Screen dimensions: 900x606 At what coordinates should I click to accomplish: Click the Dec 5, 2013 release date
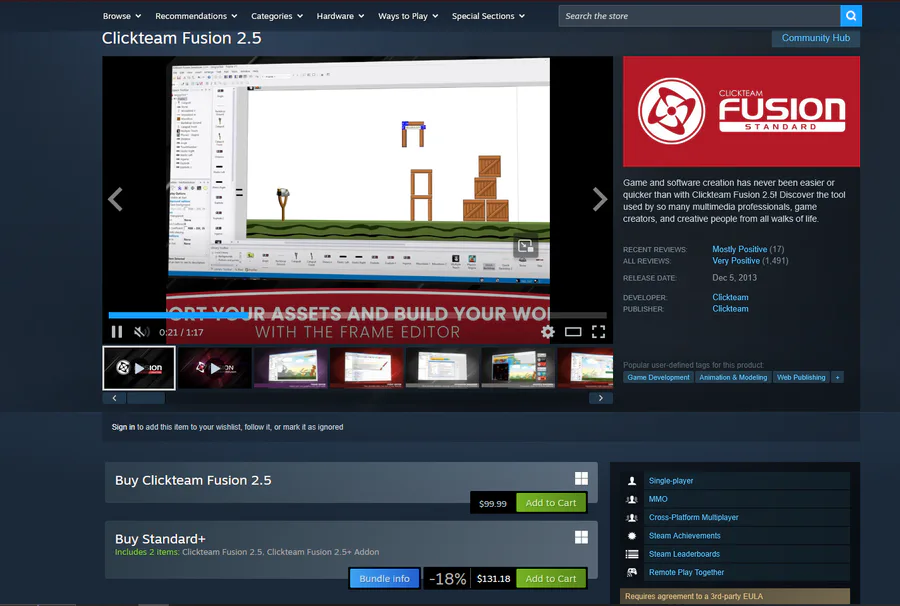(x=734, y=278)
